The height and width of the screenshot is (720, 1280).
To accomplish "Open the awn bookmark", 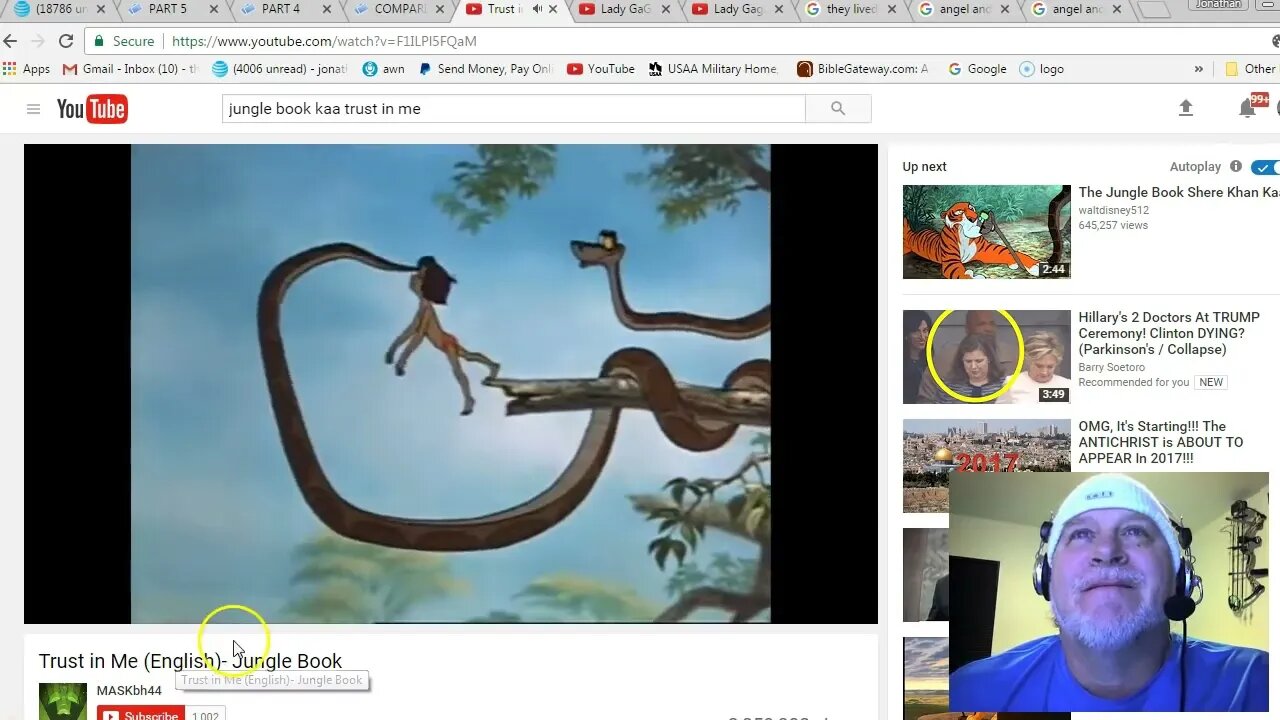I will (384, 69).
